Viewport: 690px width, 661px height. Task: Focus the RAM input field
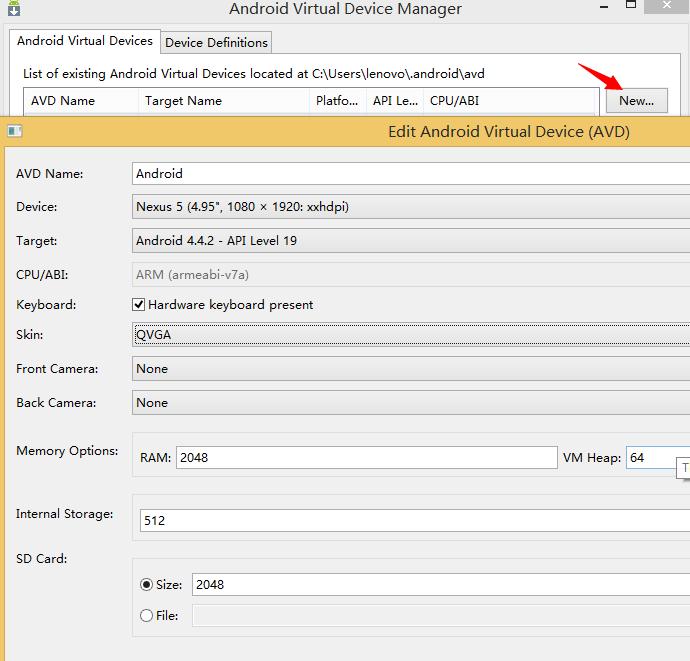tap(365, 458)
